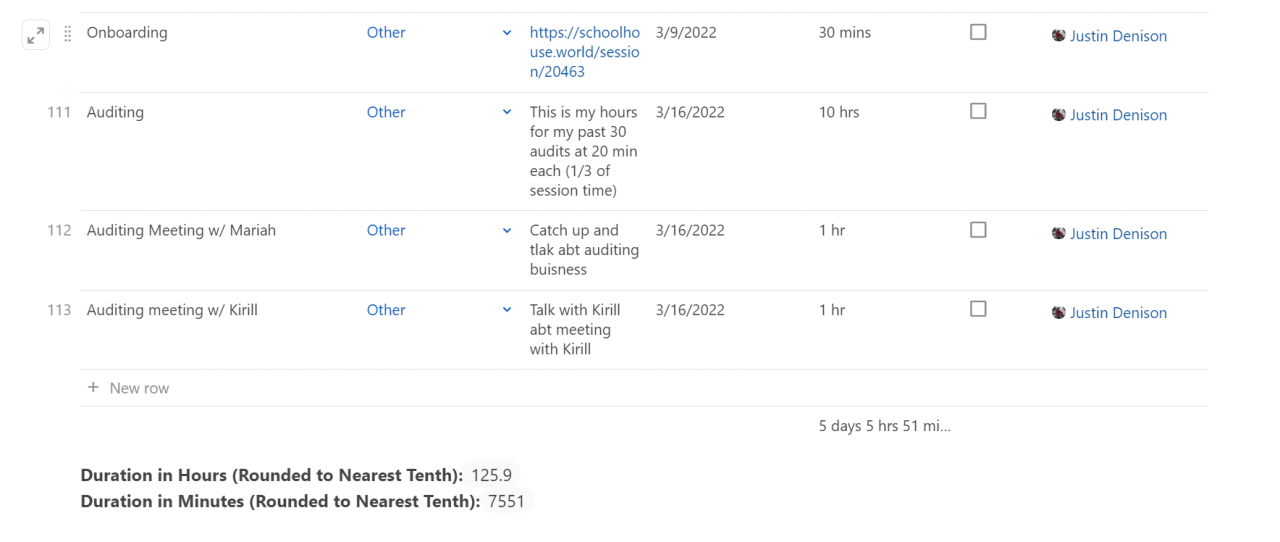The height and width of the screenshot is (542, 1280).
Task: Click avatar beside Mariah meeting row
Action: 1058,233
